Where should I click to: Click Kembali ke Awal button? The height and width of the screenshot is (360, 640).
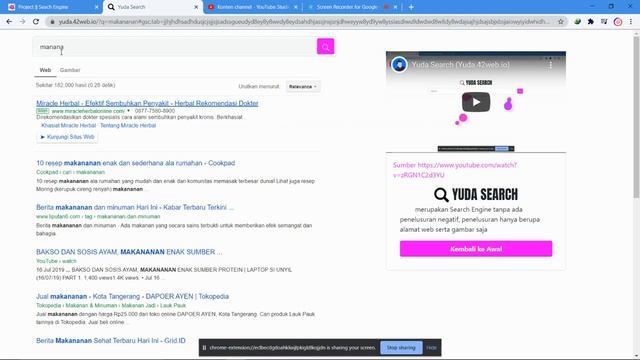coord(476,249)
